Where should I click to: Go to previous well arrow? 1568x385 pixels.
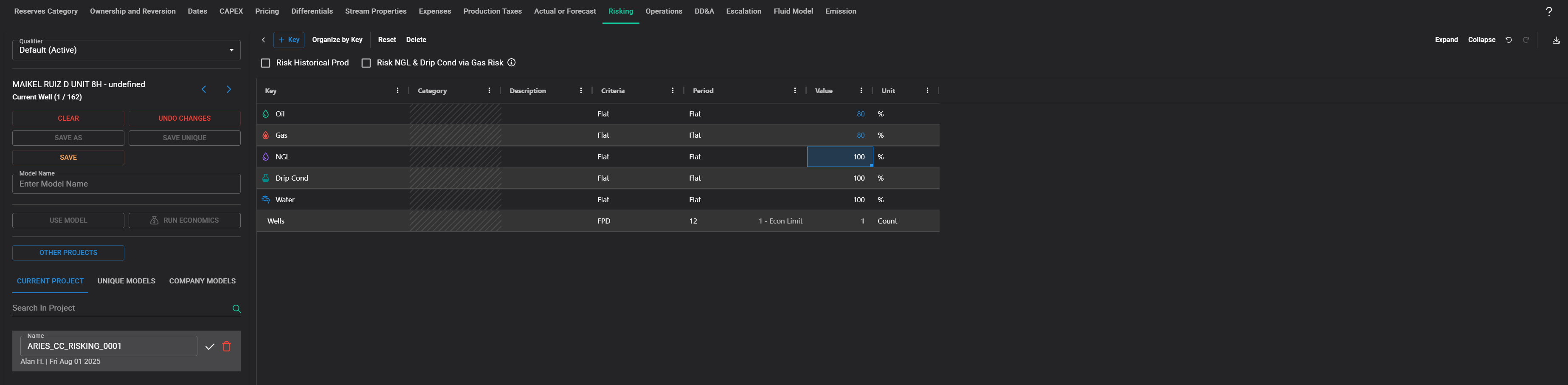click(204, 90)
